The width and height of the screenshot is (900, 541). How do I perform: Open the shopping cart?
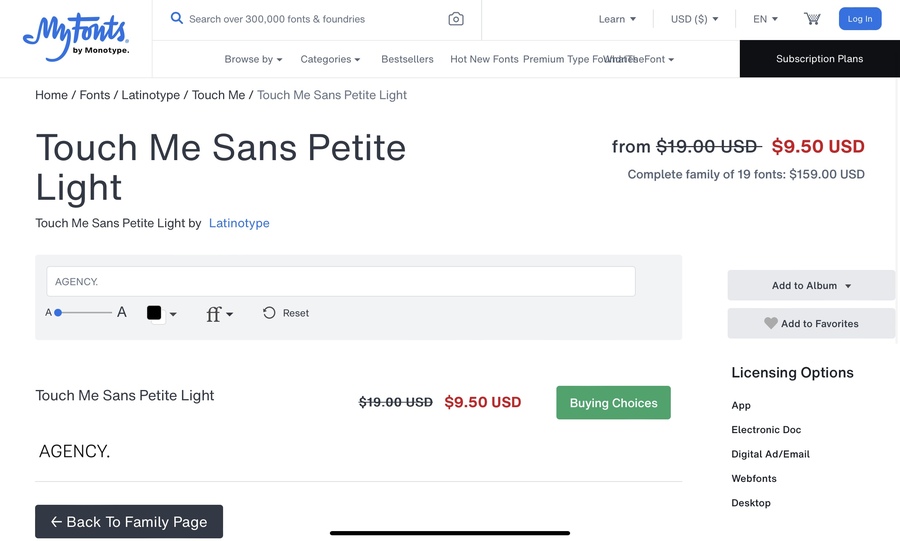pos(812,19)
